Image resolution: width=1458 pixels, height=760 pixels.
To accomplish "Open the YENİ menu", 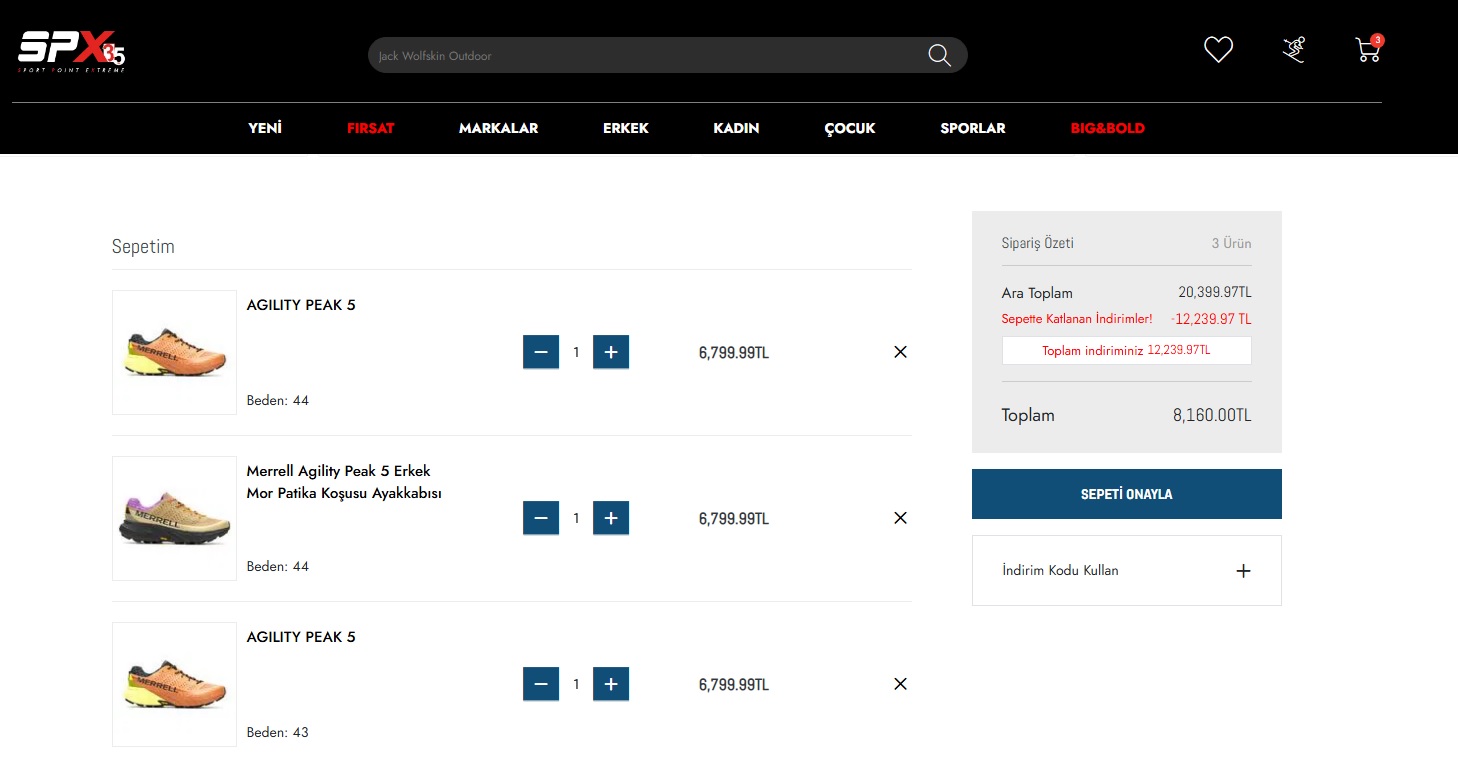I will click(x=265, y=128).
